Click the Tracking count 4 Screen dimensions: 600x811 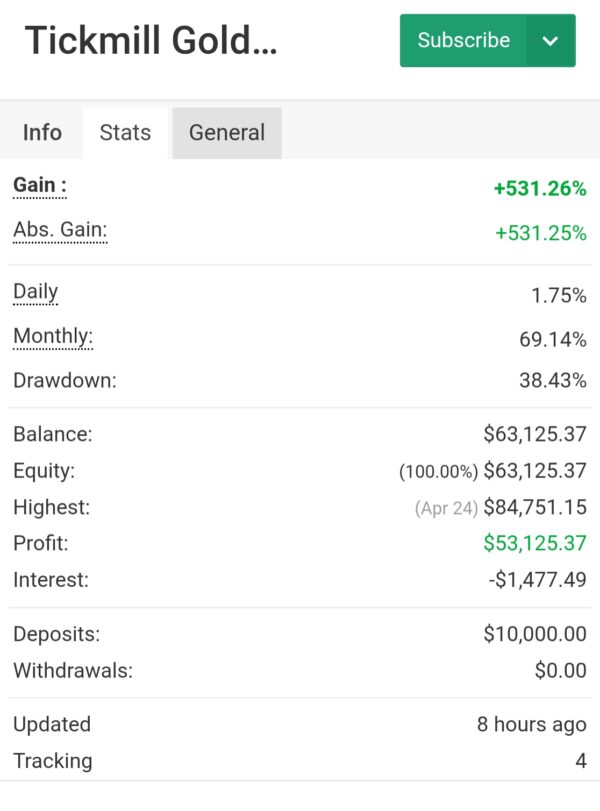pyautogui.click(x=581, y=761)
